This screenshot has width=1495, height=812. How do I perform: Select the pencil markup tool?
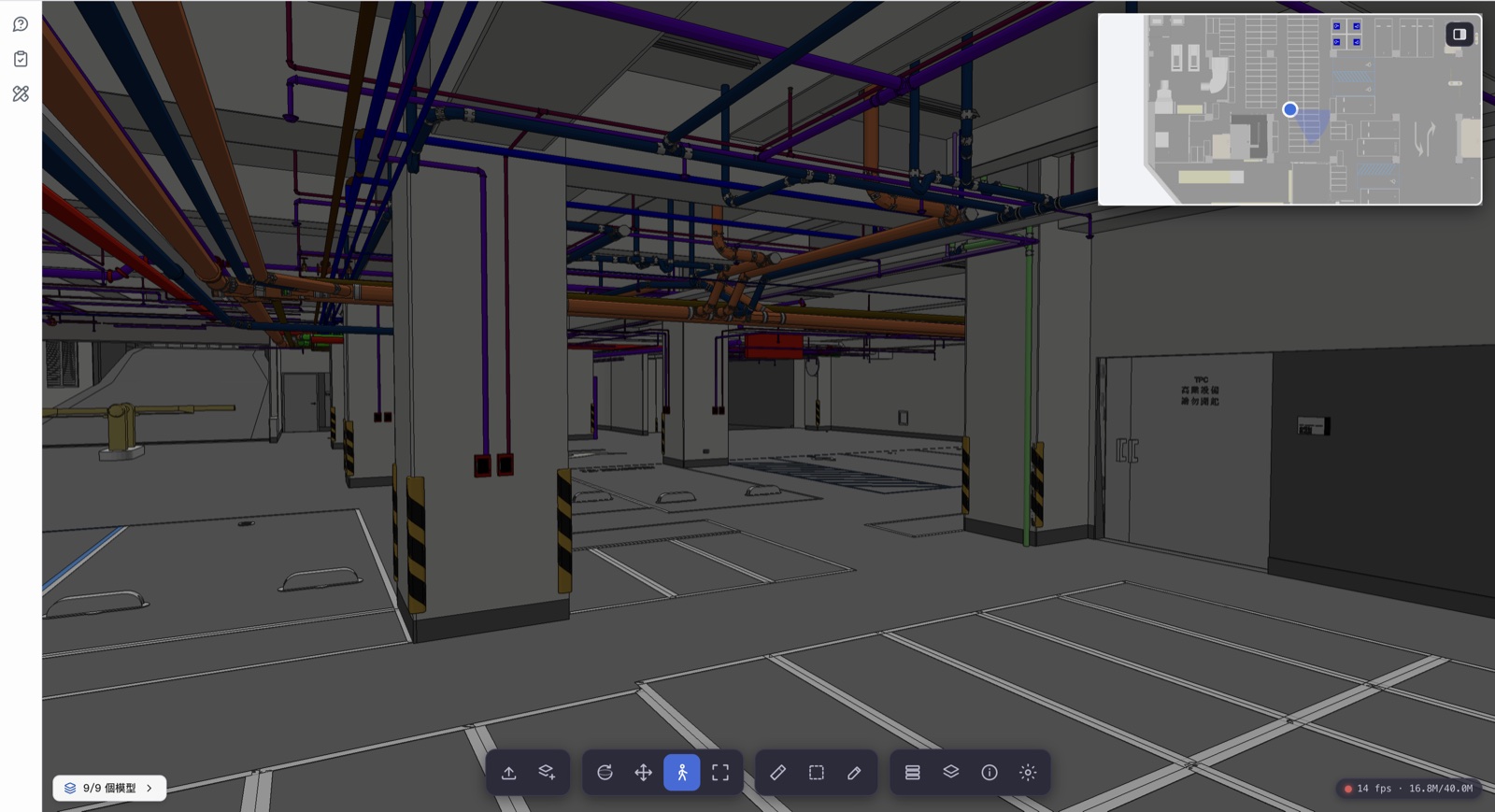tap(854, 773)
